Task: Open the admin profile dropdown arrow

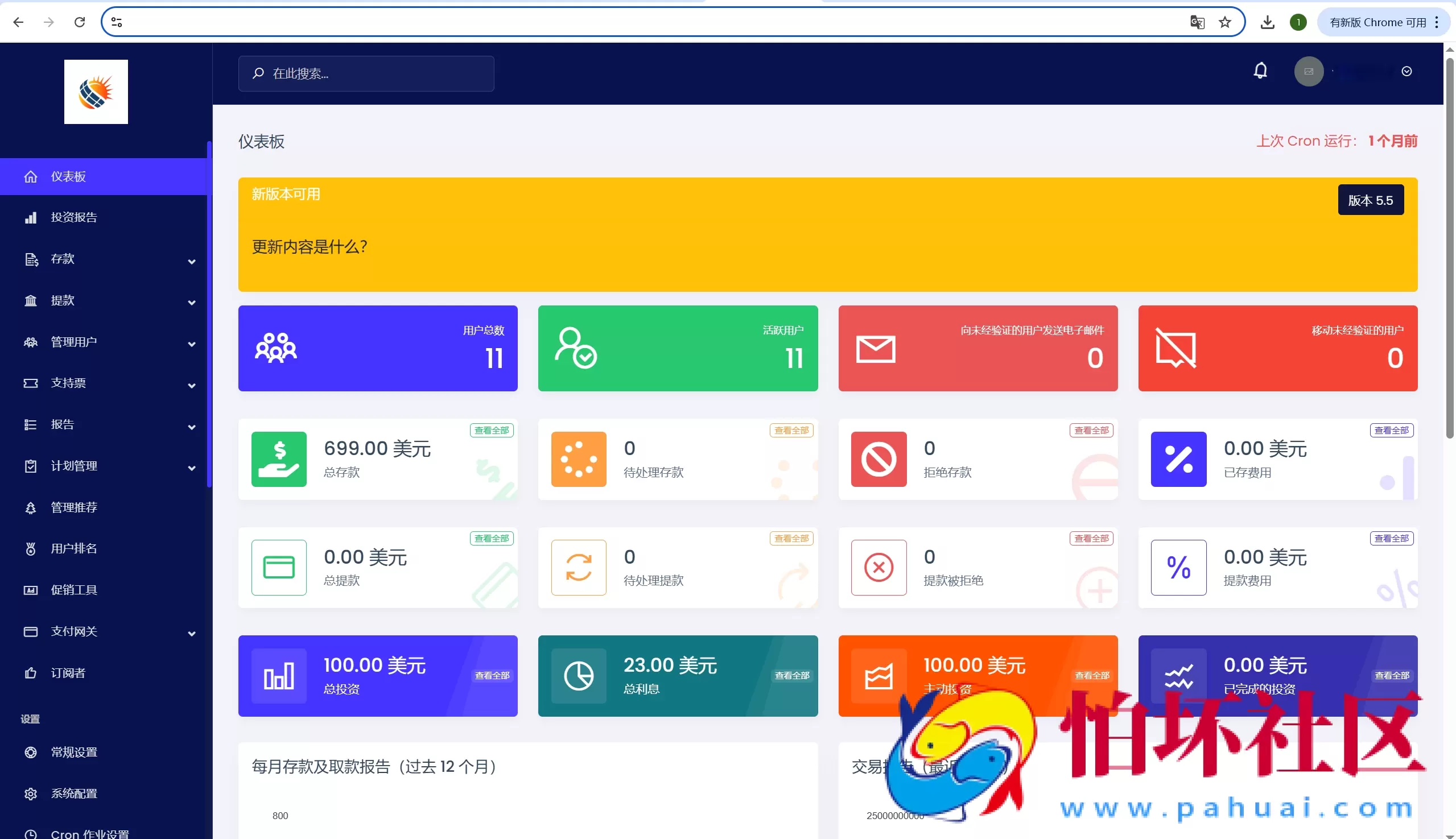Action: point(1406,72)
